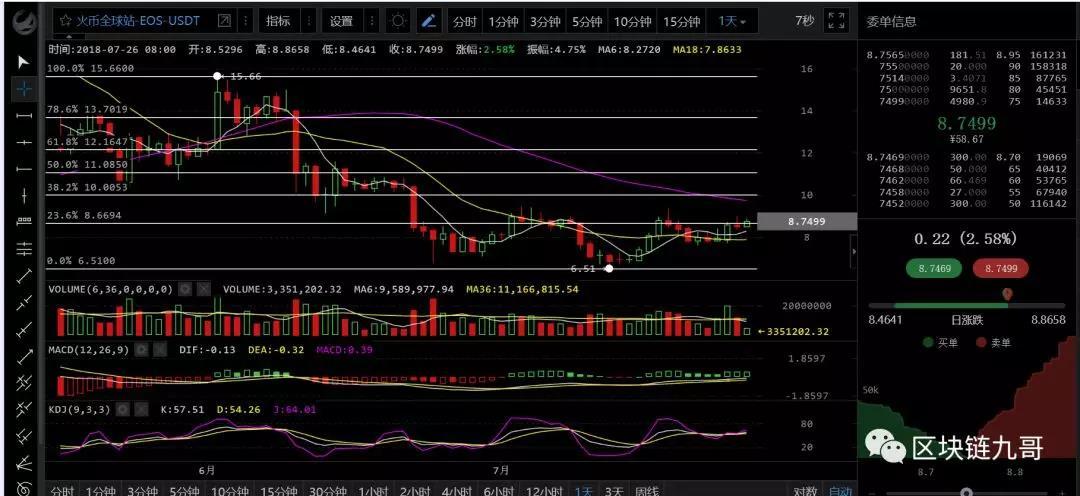Select 周线 weekly in the bottom bar

click(x=647, y=490)
